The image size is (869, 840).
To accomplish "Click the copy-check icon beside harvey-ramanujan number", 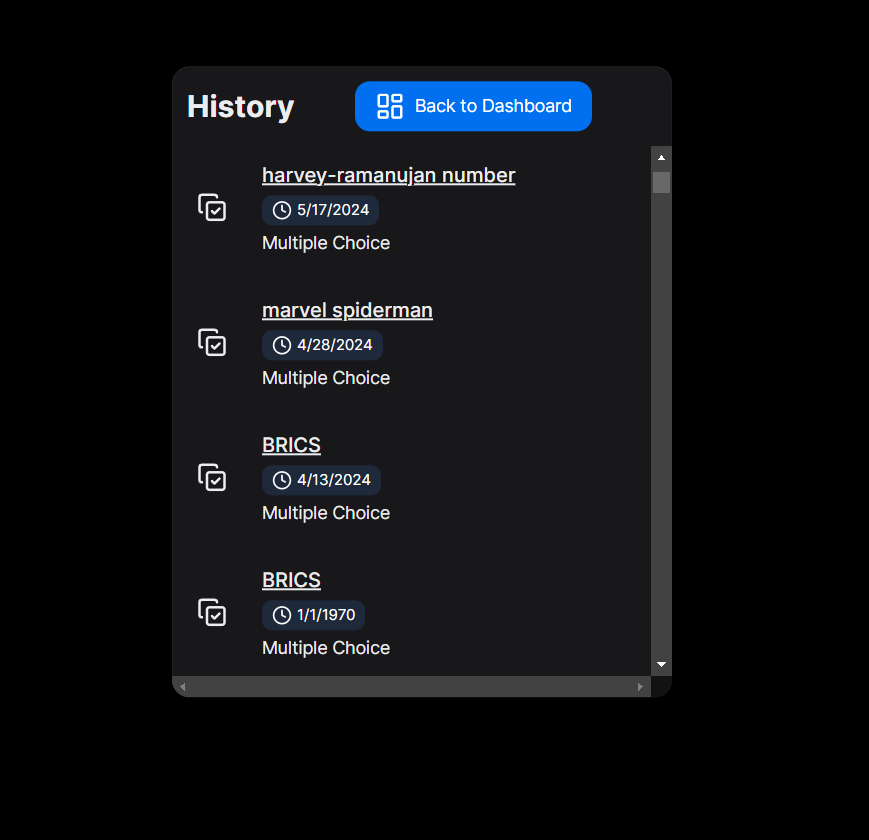I will coord(212,207).
